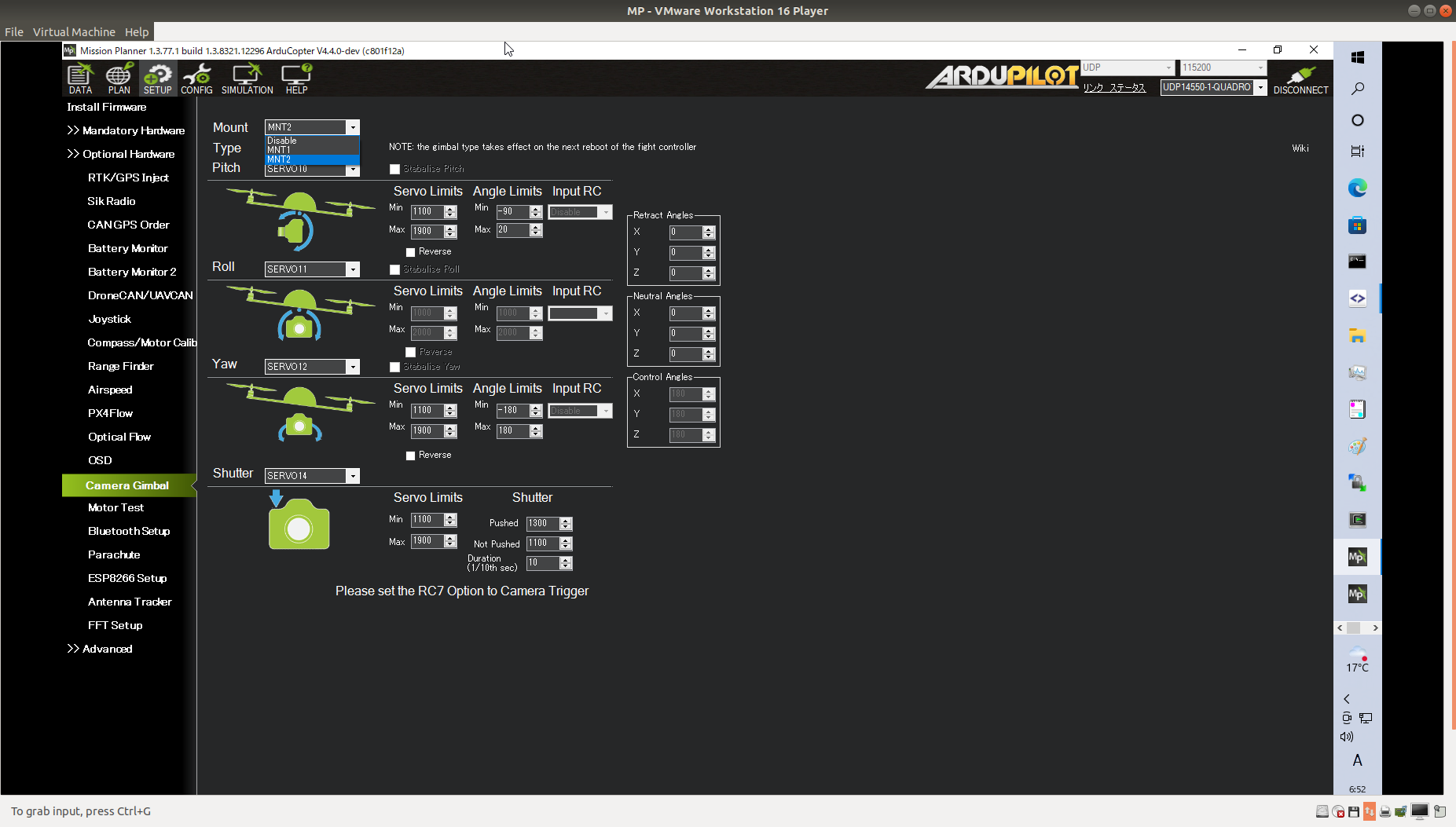Enable the Stabilise Pitch checkbox
1456x827 pixels.
pos(394,168)
